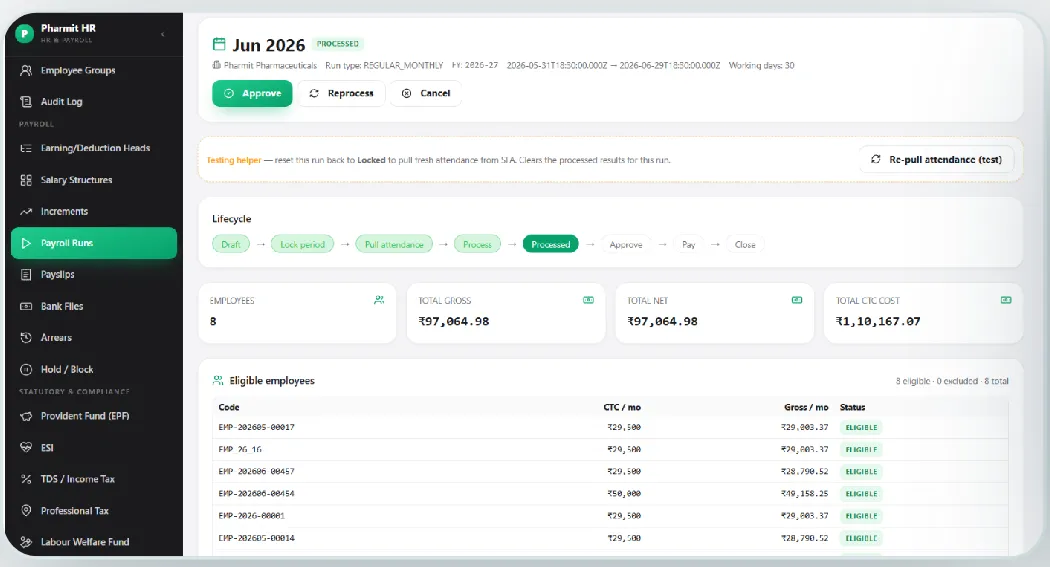Click the Pay lifecycle step

688,244
